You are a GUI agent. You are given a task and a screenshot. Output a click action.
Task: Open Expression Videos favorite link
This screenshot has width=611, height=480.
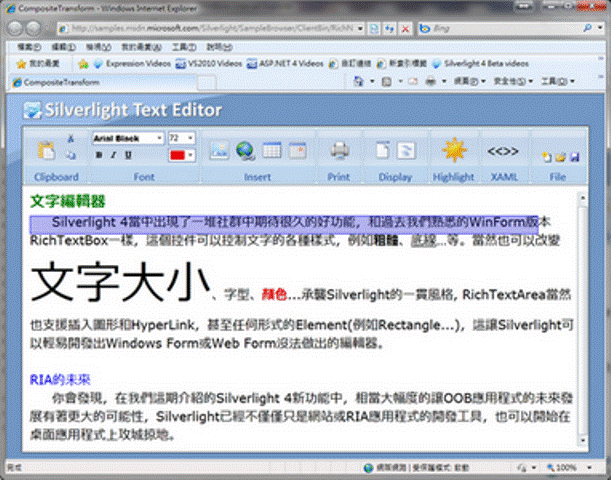click(x=132, y=64)
